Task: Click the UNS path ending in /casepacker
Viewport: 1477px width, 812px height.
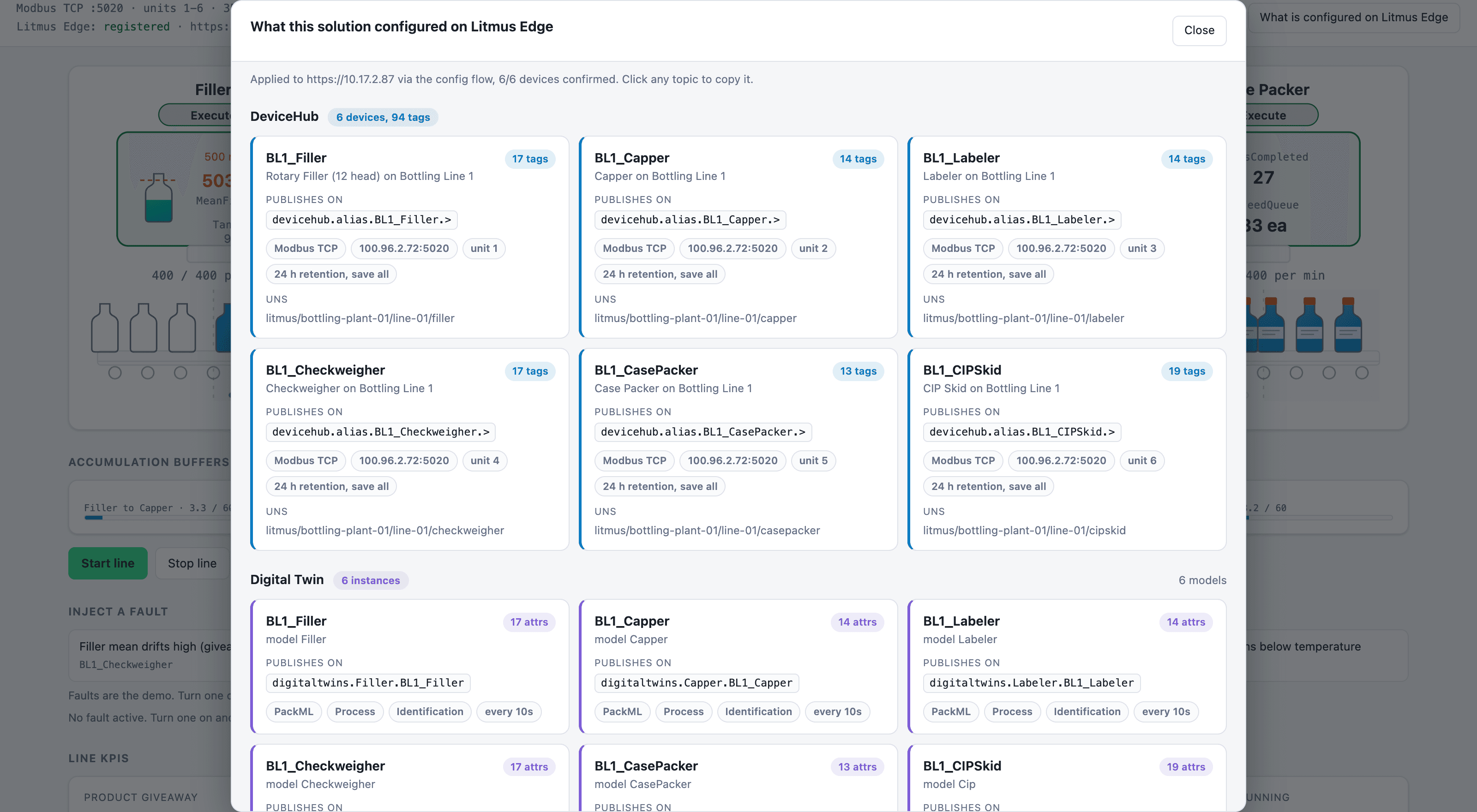Action: click(707, 531)
